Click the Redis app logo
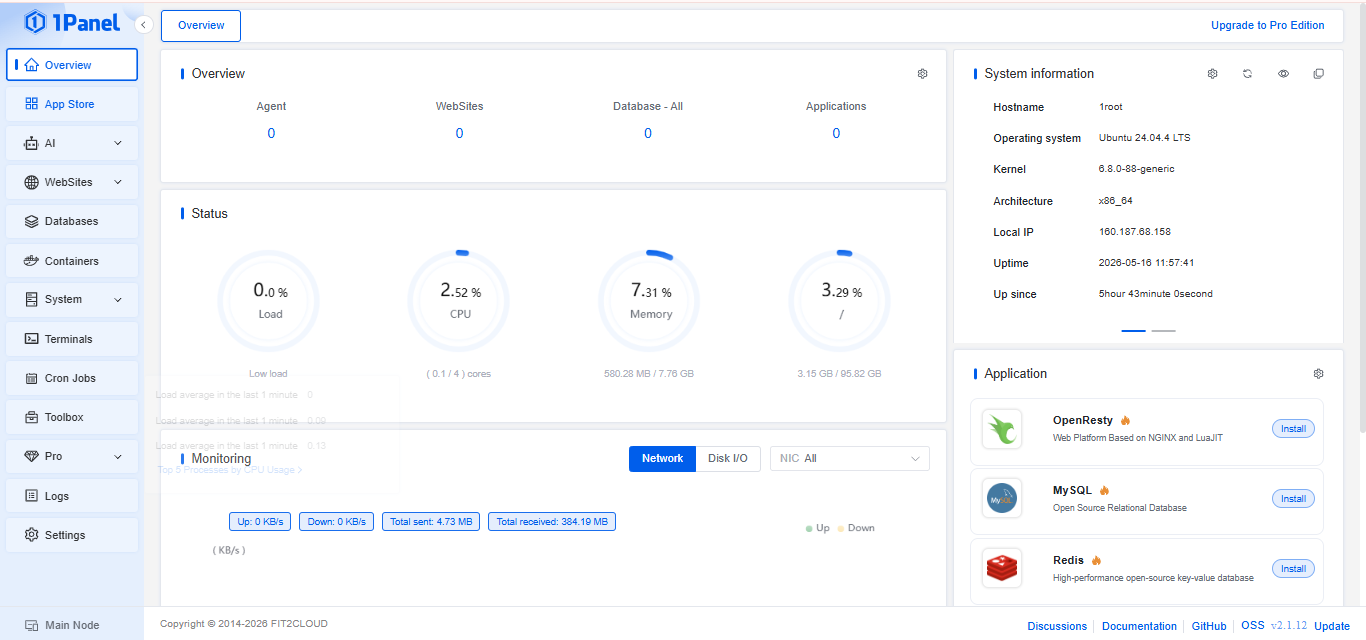Viewport: 1366px width, 640px height. coord(1002,568)
